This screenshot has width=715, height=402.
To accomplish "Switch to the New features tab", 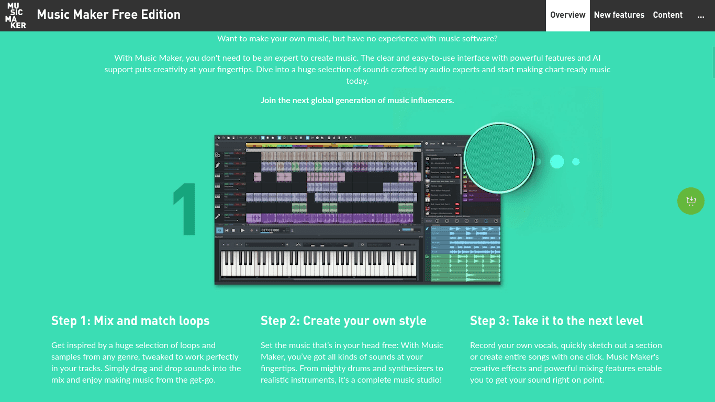I will pyautogui.click(x=619, y=15).
